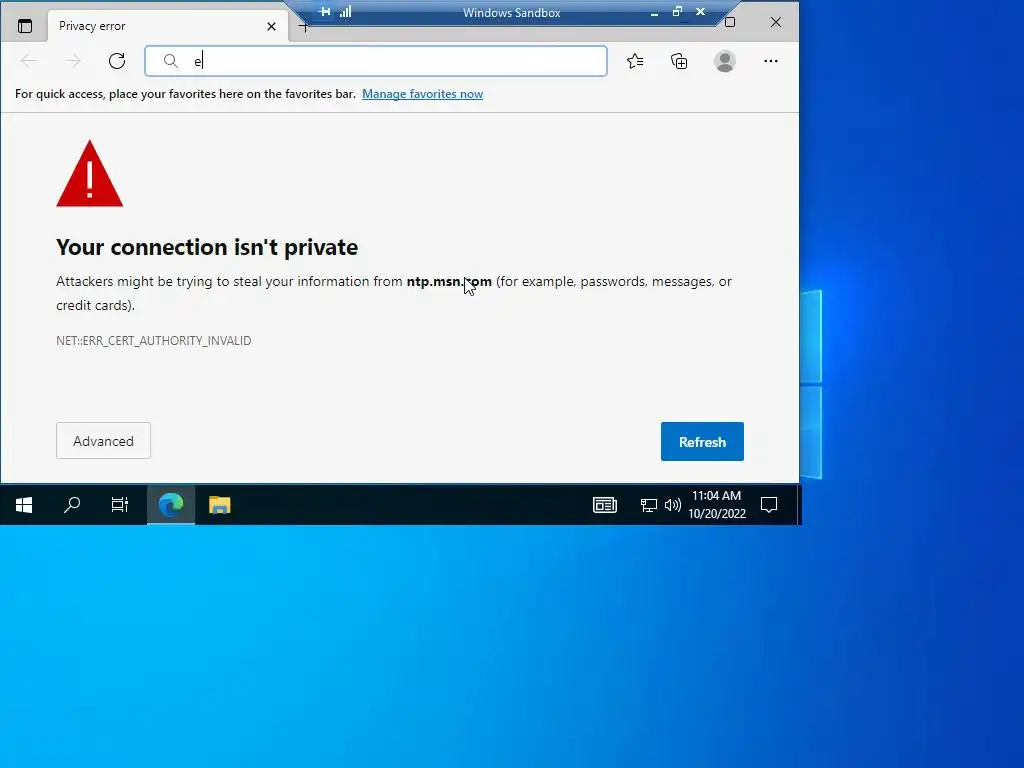The height and width of the screenshot is (768, 1024).
Task: Click the pin icon in Windows Sandbox bar
Action: coord(324,12)
